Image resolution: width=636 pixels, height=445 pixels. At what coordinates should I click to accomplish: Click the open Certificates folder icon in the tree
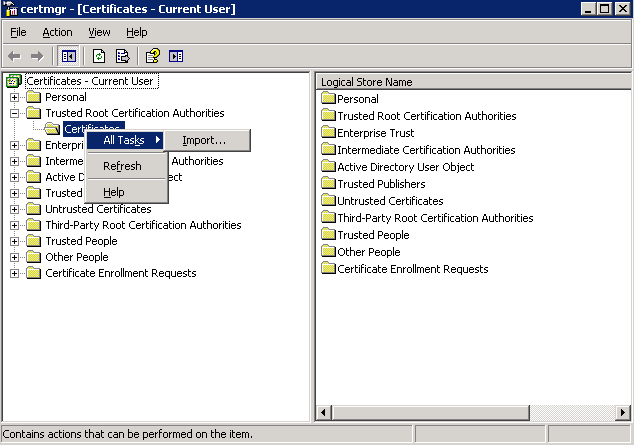pyautogui.click(x=52, y=129)
